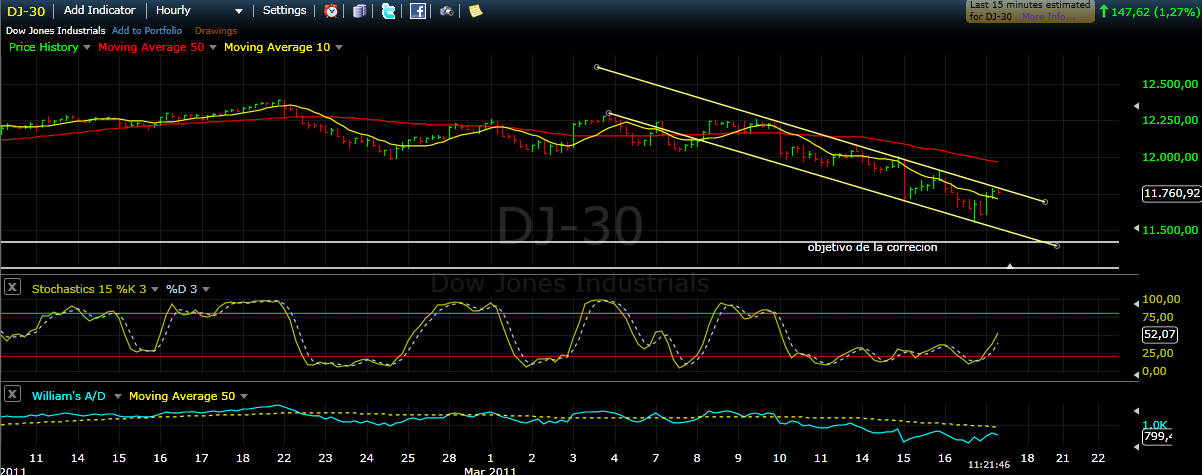Click the 12.000,00 price axis label

tap(1168, 158)
